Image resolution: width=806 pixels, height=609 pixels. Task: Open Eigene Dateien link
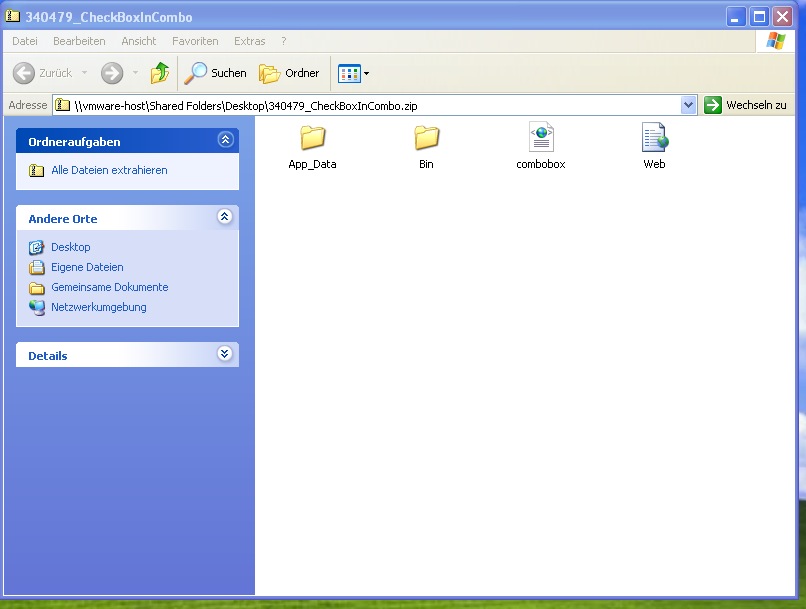(x=87, y=267)
